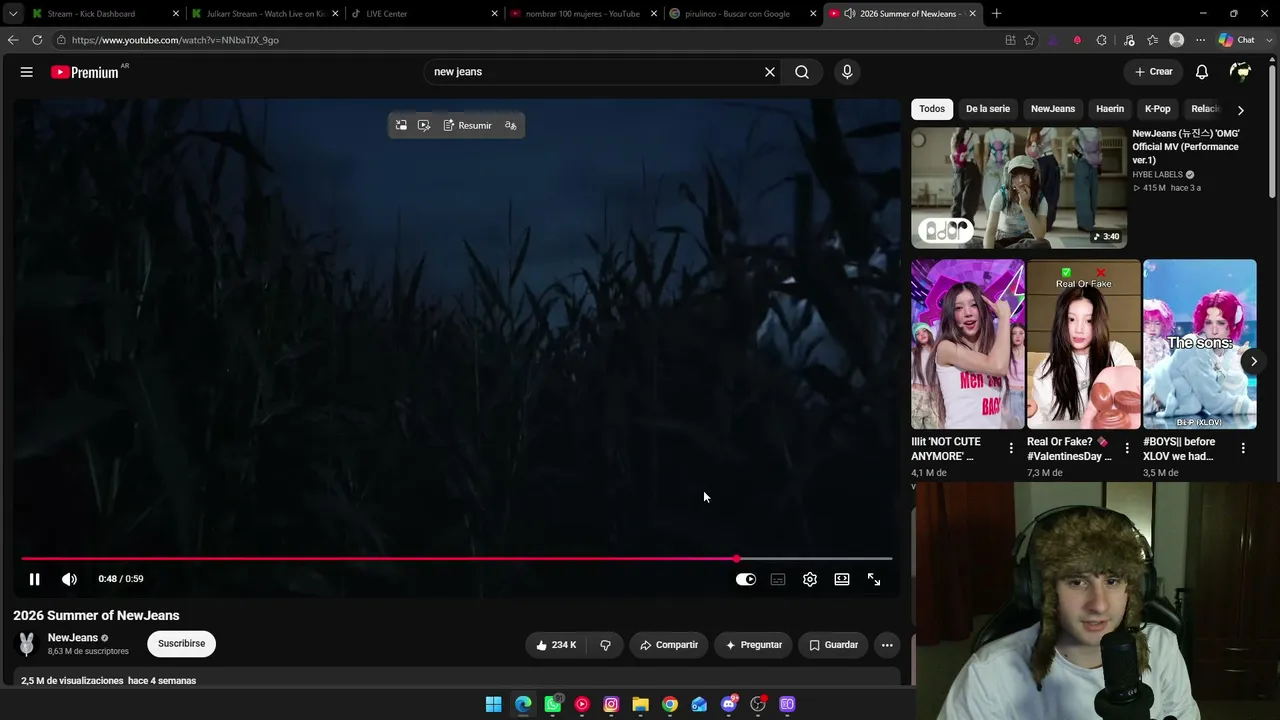Open picture-in-picture from video overlay toolbar
Image resolution: width=1280 pixels, height=720 pixels.
point(401,125)
